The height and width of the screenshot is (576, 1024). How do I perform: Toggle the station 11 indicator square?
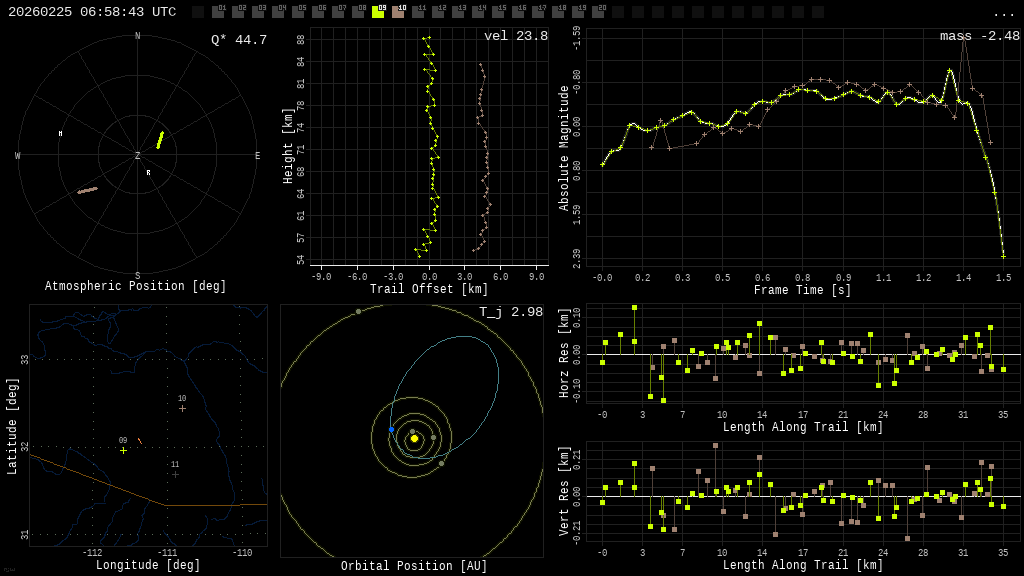(x=418, y=12)
